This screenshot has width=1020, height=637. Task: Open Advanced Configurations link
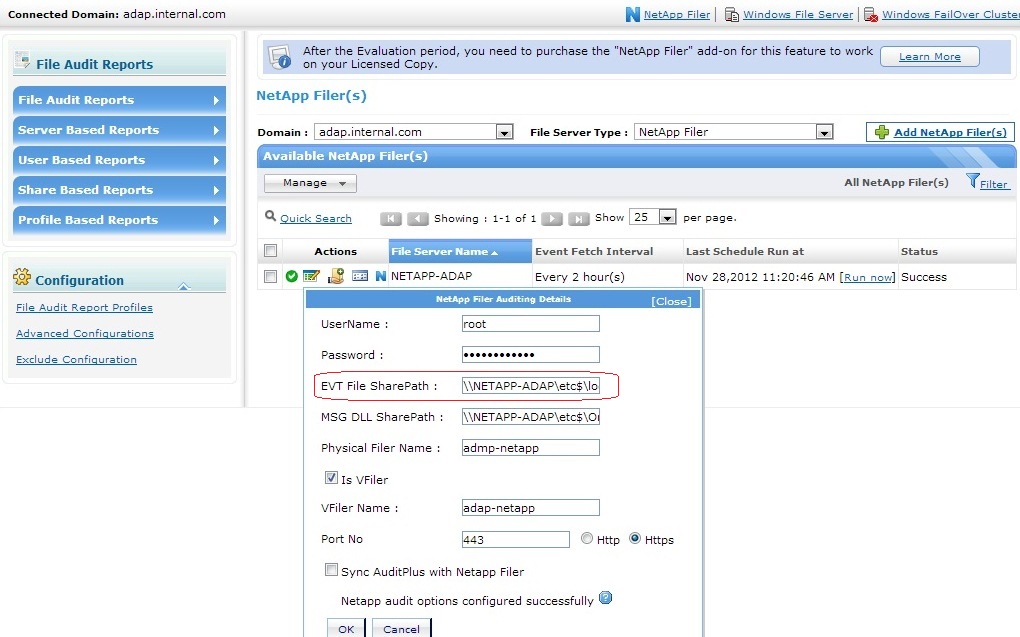(84, 335)
